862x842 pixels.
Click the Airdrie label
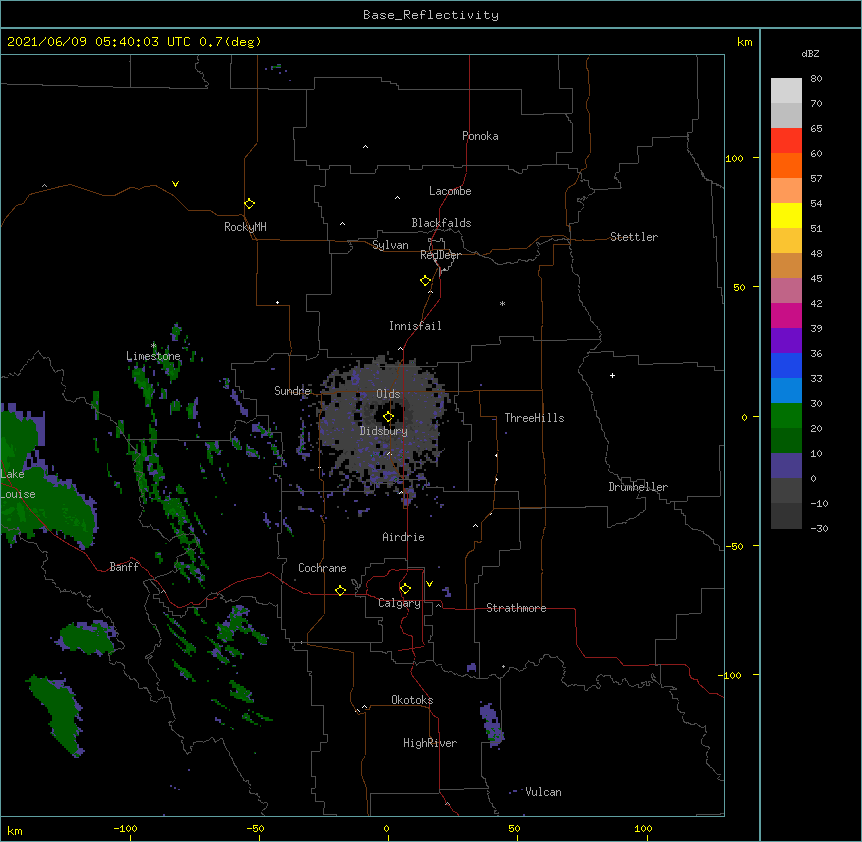pyautogui.click(x=404, y=537)
